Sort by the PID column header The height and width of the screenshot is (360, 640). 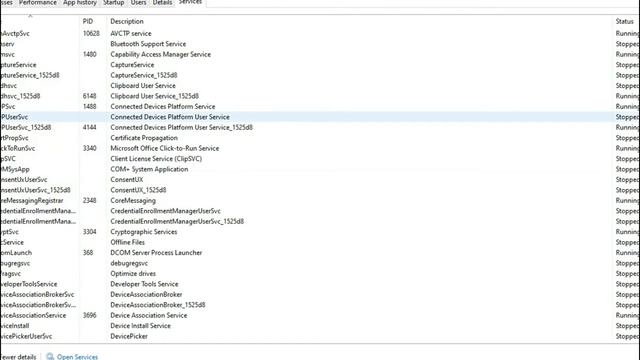tap(88, 21)
